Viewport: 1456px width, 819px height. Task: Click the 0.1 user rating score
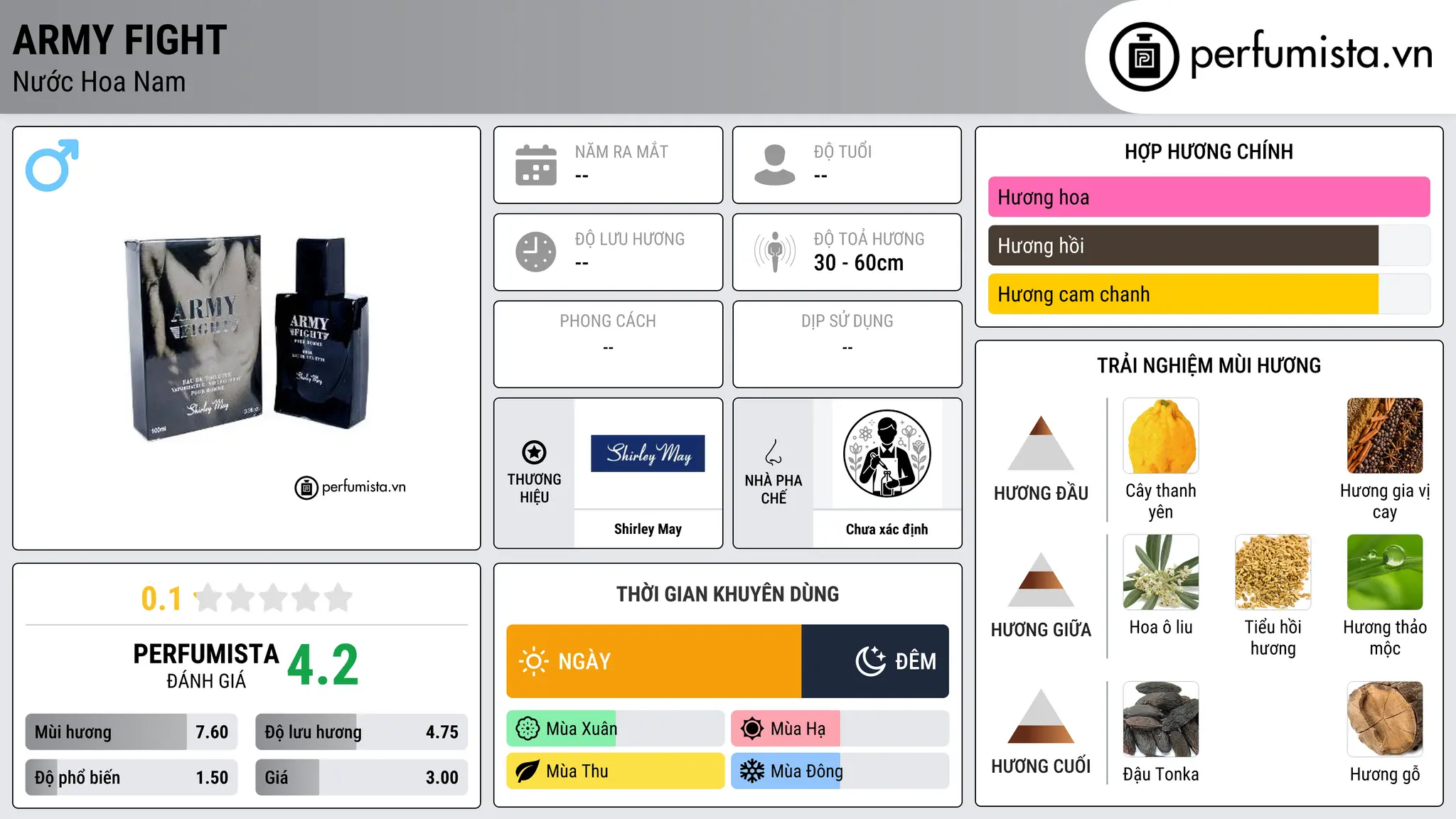(161, 599)
